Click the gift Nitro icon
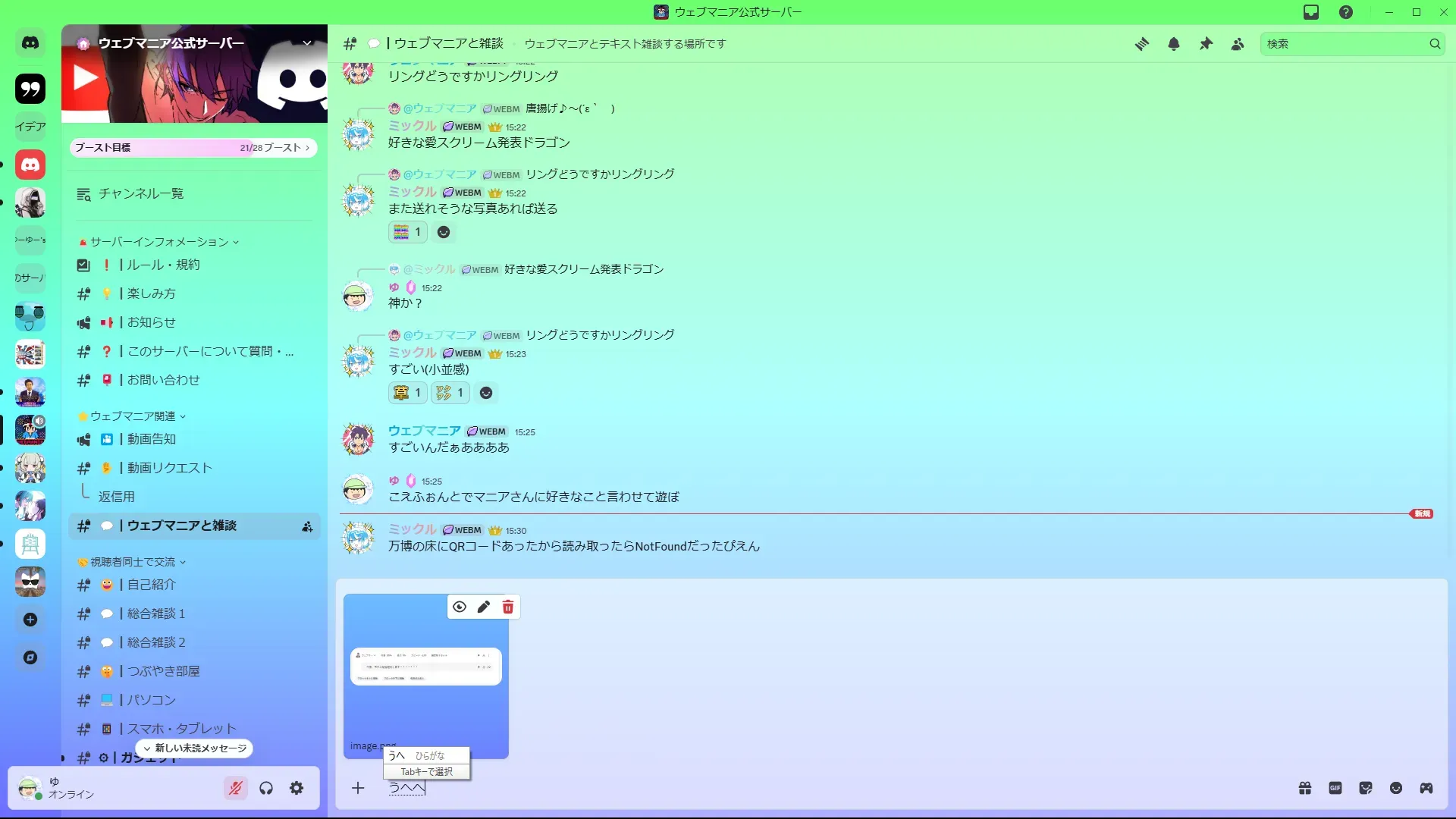This screenshot has width=1456, height=819. pyautogui.click(x=1305, y=788)
